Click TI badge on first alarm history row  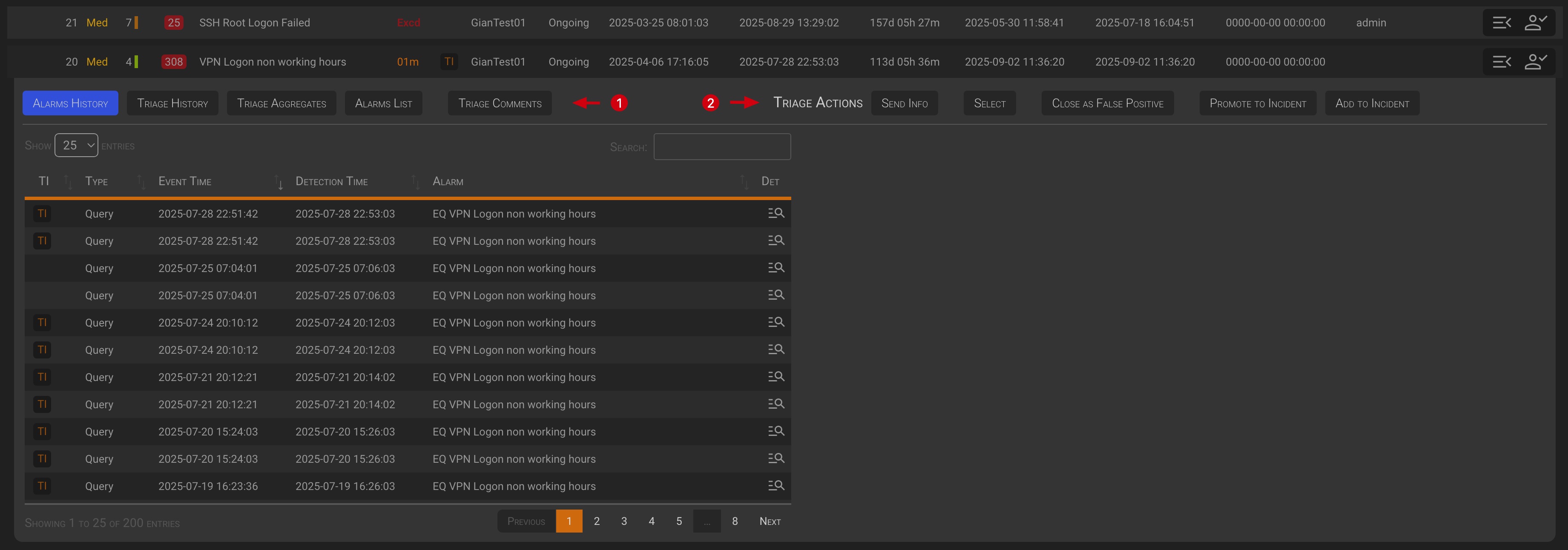[42, 214]
